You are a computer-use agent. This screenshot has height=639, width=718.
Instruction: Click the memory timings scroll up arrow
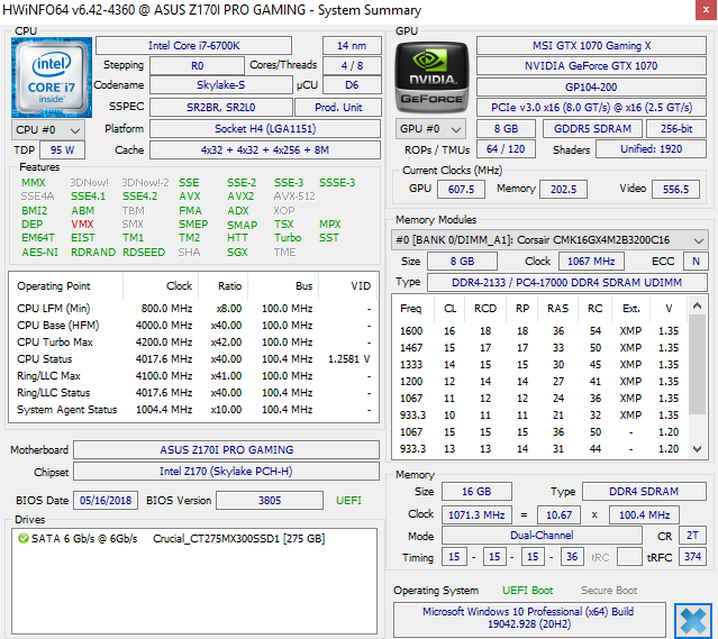pos(697,306)
